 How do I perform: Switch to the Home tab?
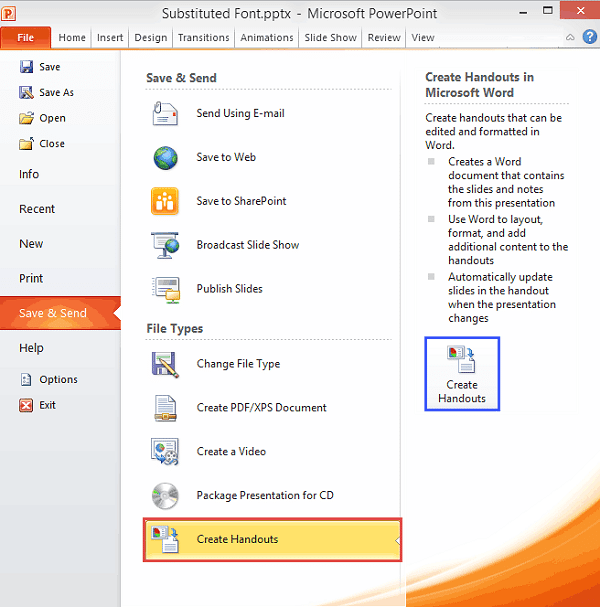(x=72, y=38)
